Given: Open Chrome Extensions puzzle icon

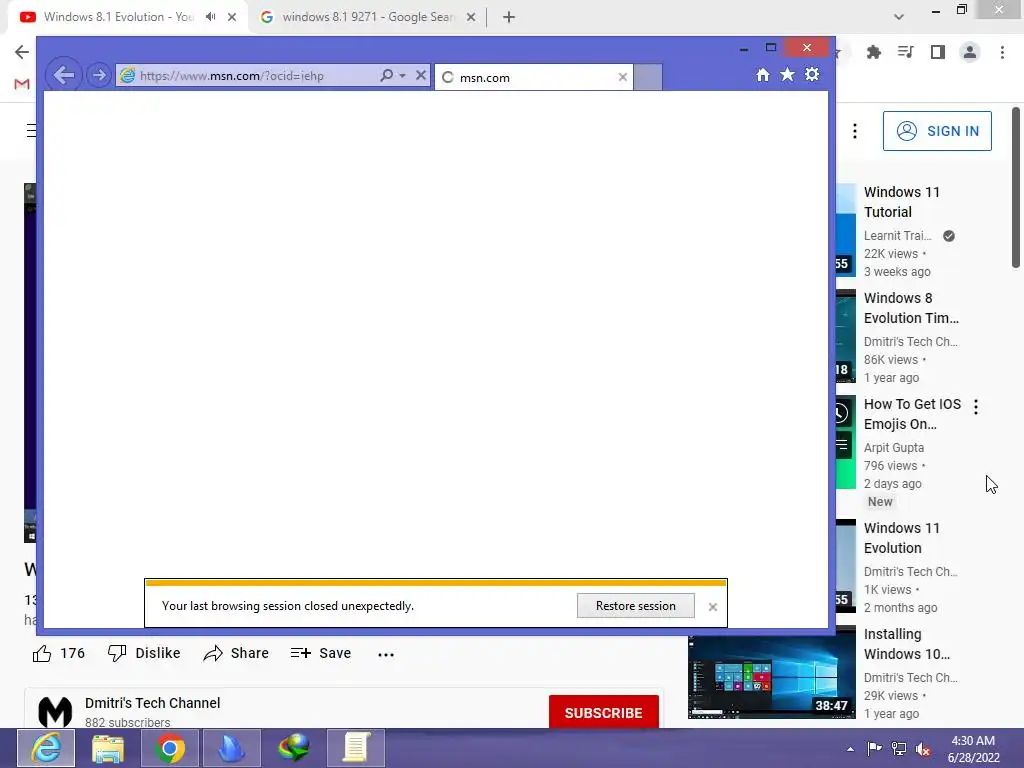Looking at the screenshot, I should [873, 52].
